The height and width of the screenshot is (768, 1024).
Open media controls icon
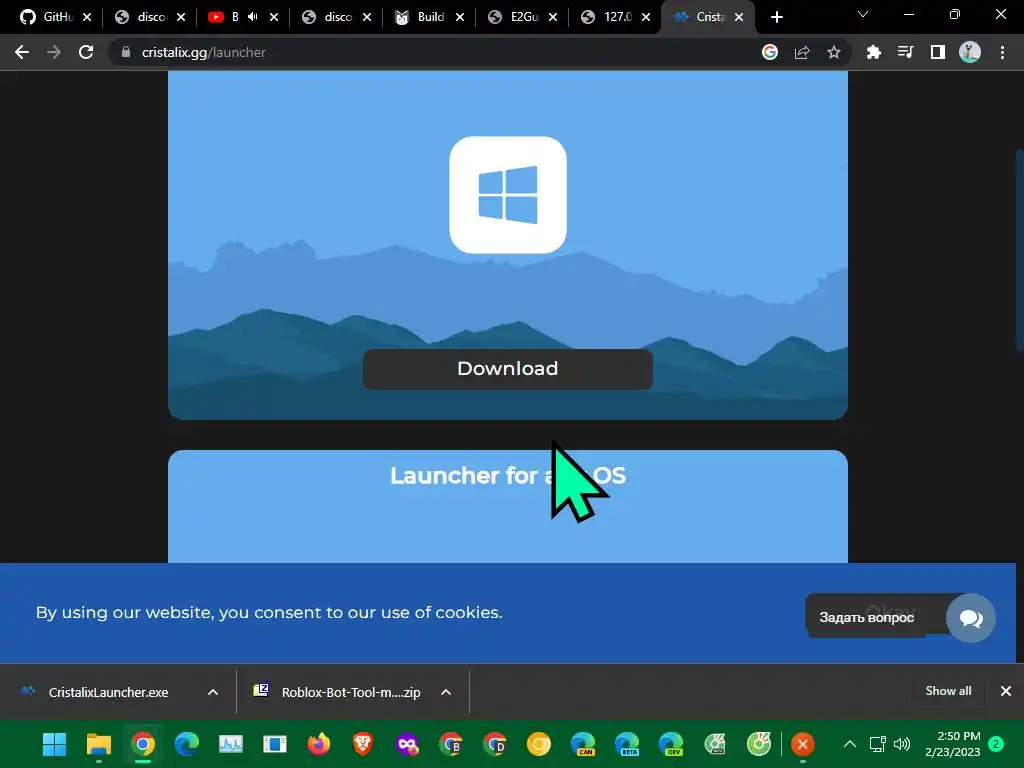[905, 52]
